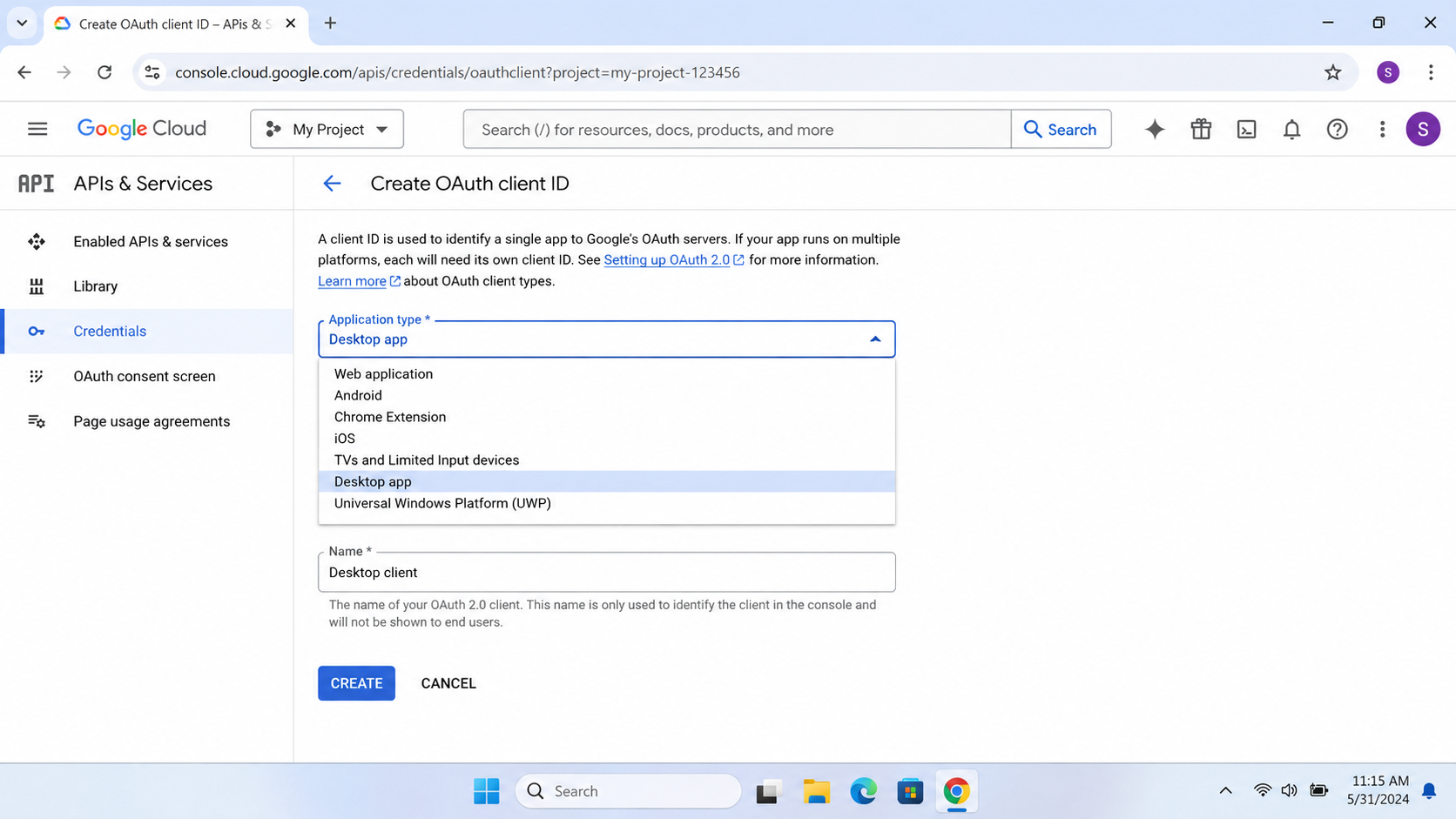Open the Chrome three-dot menu
1456x819 pixels.
pos(1431,72)
